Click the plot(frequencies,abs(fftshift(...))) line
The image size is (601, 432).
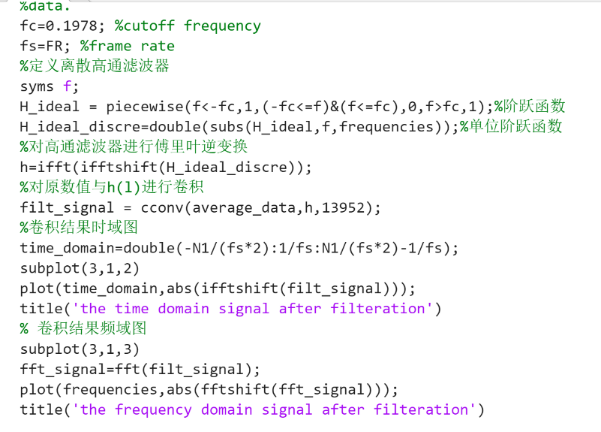coord(209,389)
